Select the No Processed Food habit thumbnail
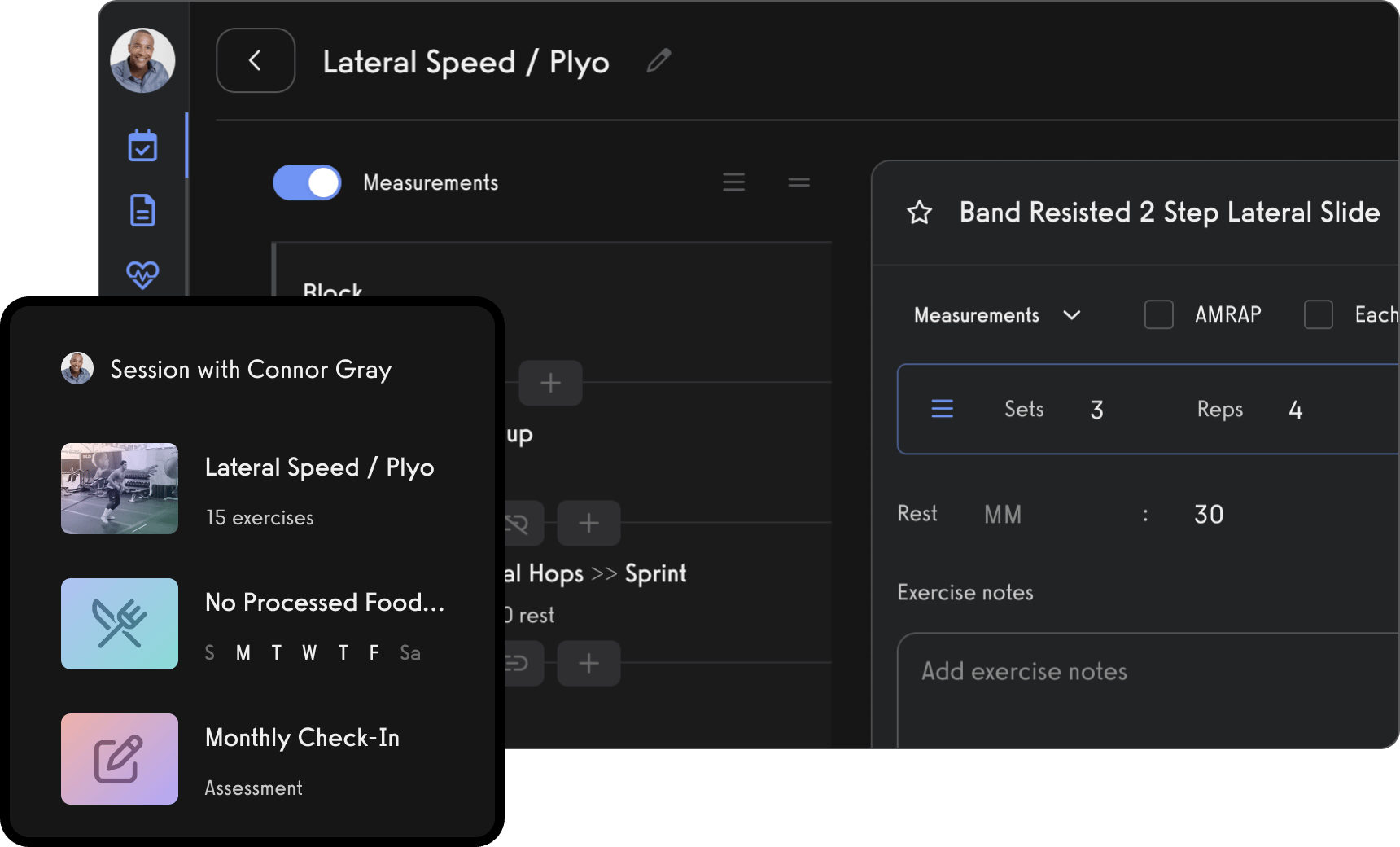This screenshot has width=1400, height=847. tap(120, 624)
